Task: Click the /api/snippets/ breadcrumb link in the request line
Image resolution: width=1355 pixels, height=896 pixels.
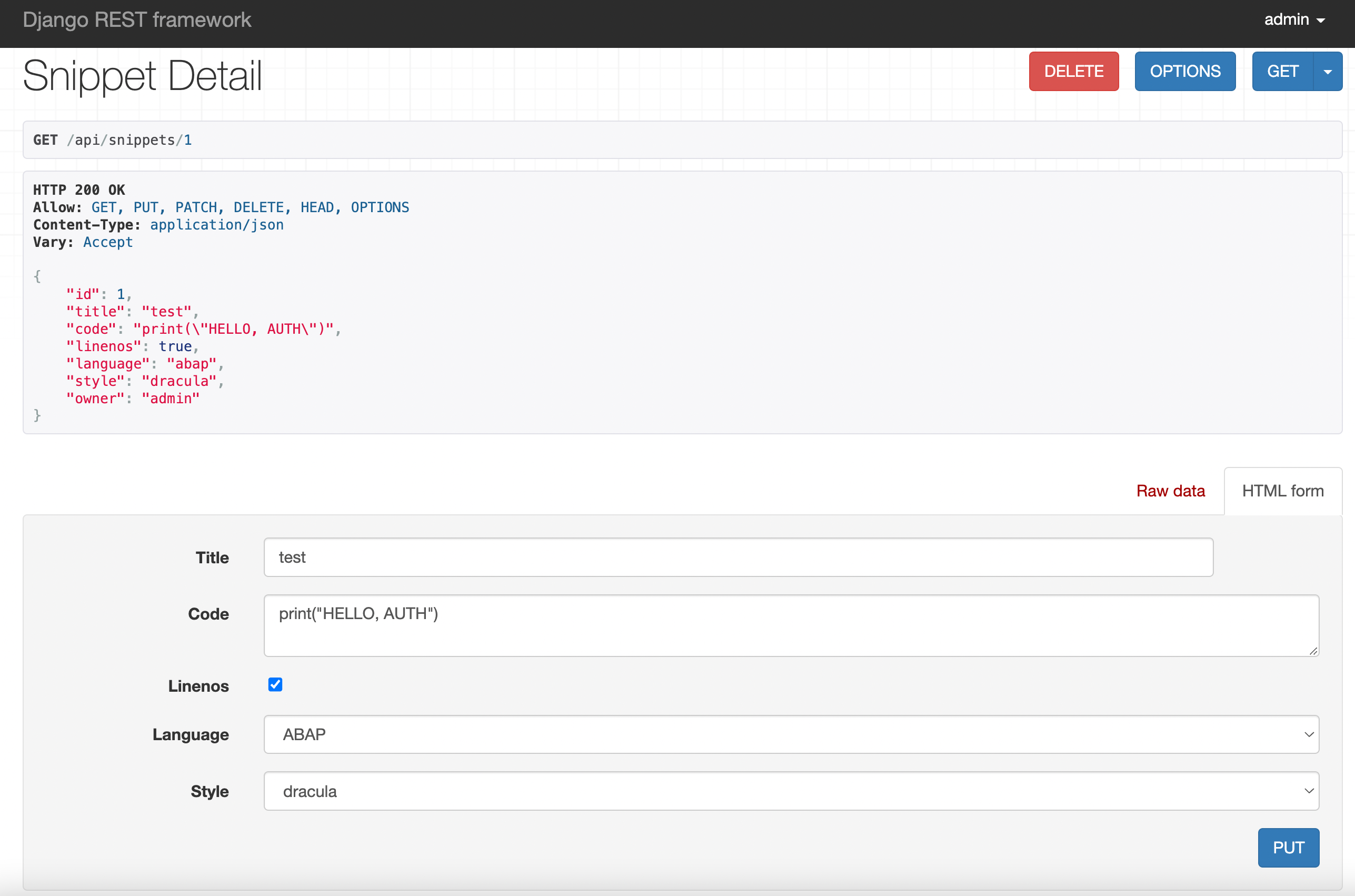Action: click(125, 140)
